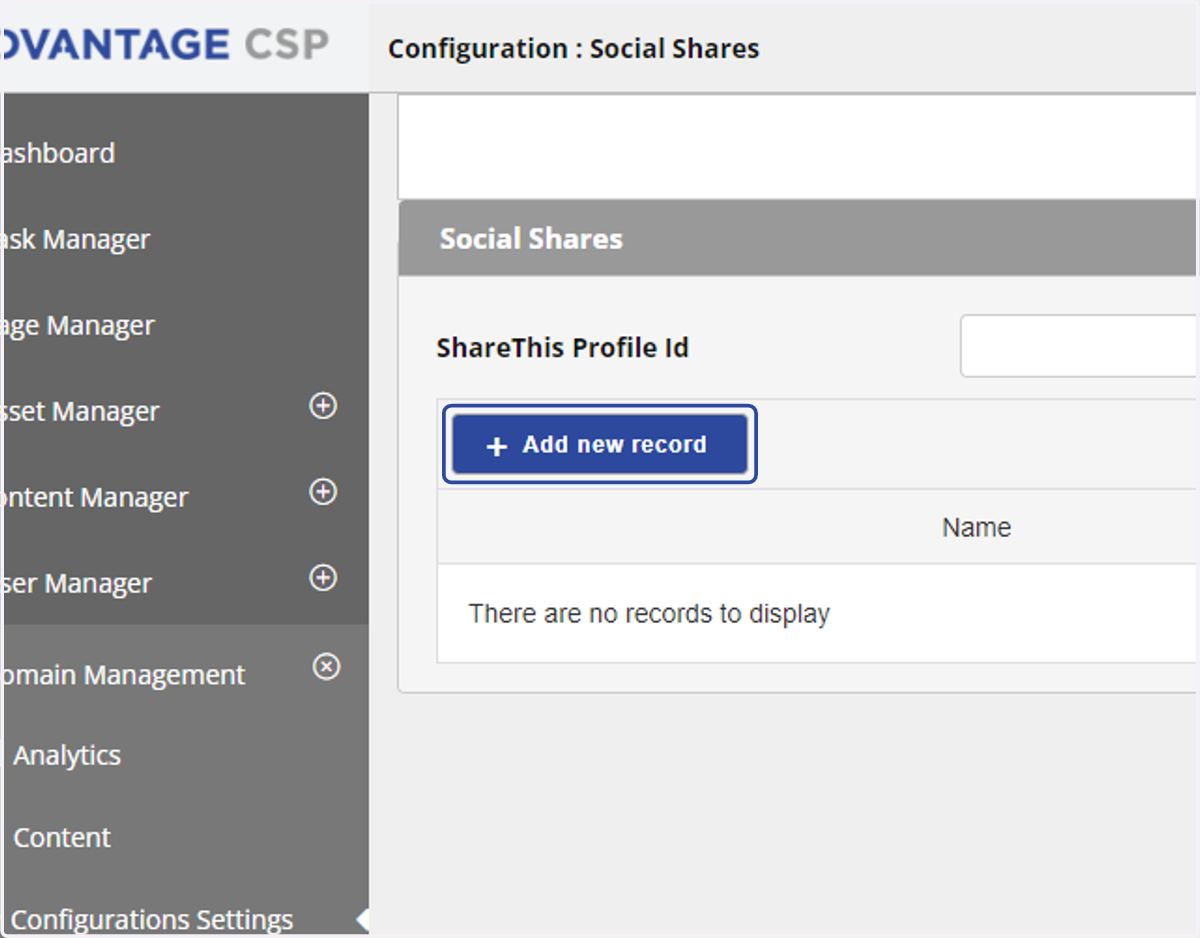Click the Social Shares panel header

click(797, 238)
